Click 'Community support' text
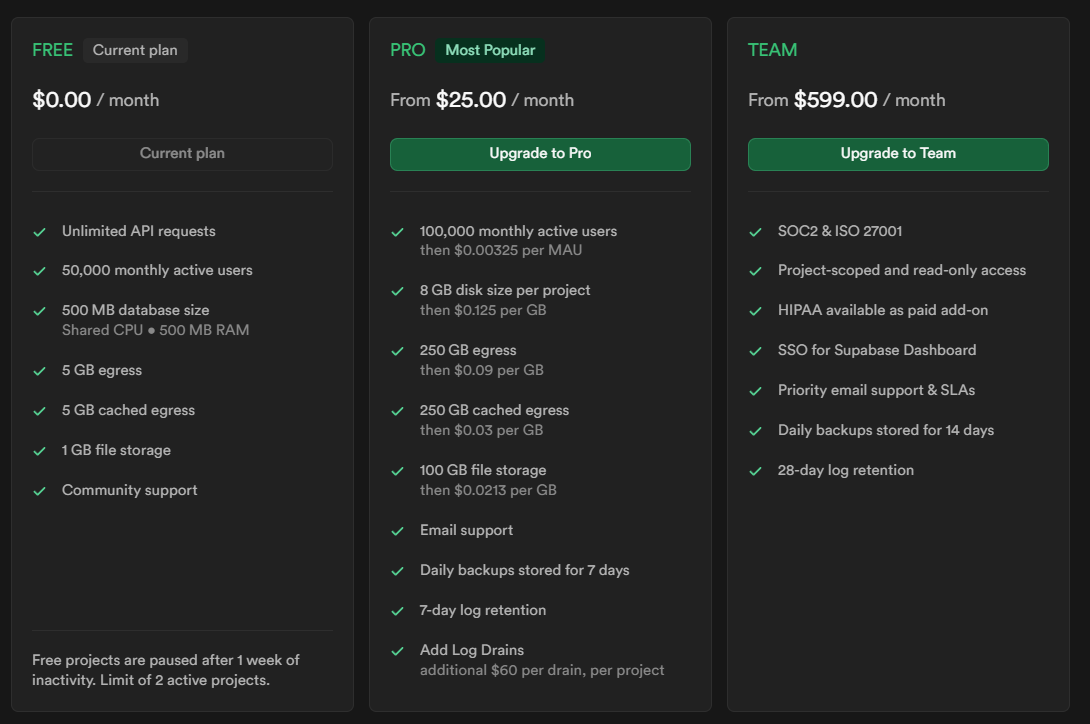Viewport: 1090px width, 724px height. pos(129,490)
